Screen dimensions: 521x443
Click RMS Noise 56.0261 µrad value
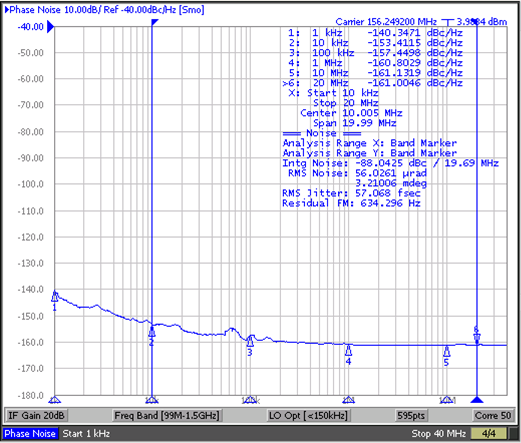click(391, 173)
